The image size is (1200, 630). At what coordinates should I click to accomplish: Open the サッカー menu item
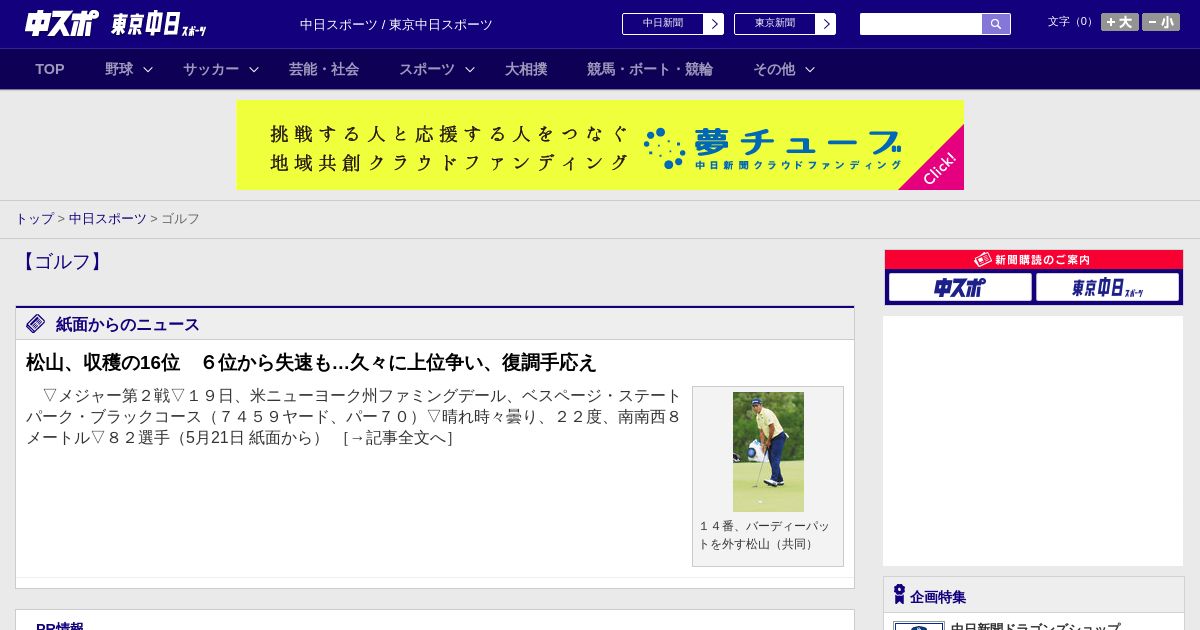point(211,69)
